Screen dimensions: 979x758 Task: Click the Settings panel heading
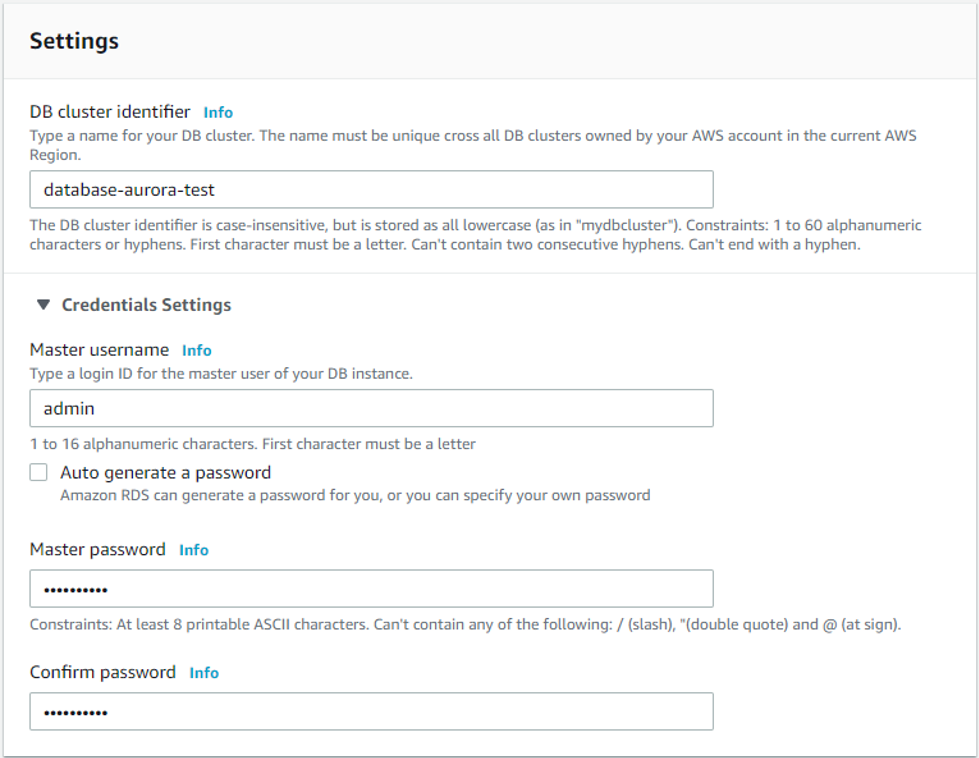click(74, 41)
